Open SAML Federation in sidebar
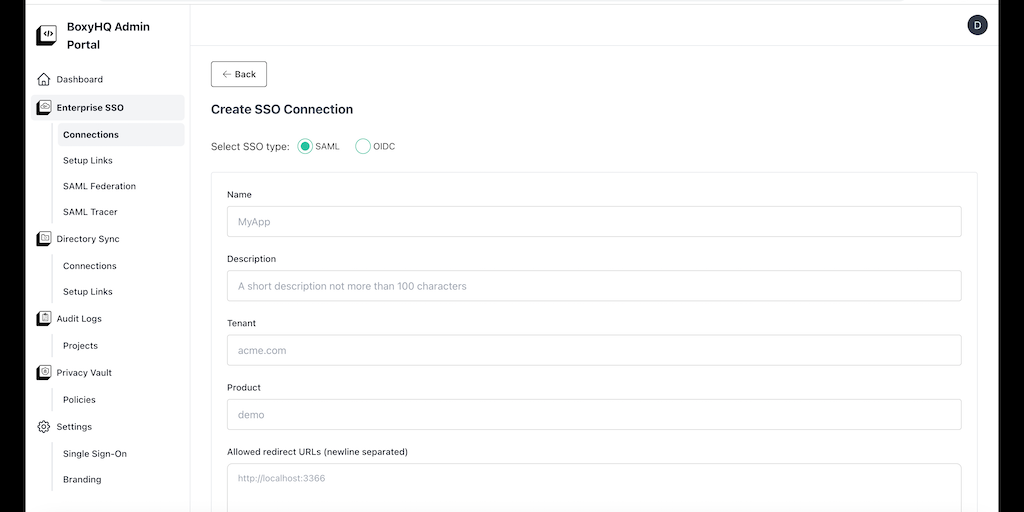The height and width of the screenshot is (512, 1024). [x=99, y=186]
